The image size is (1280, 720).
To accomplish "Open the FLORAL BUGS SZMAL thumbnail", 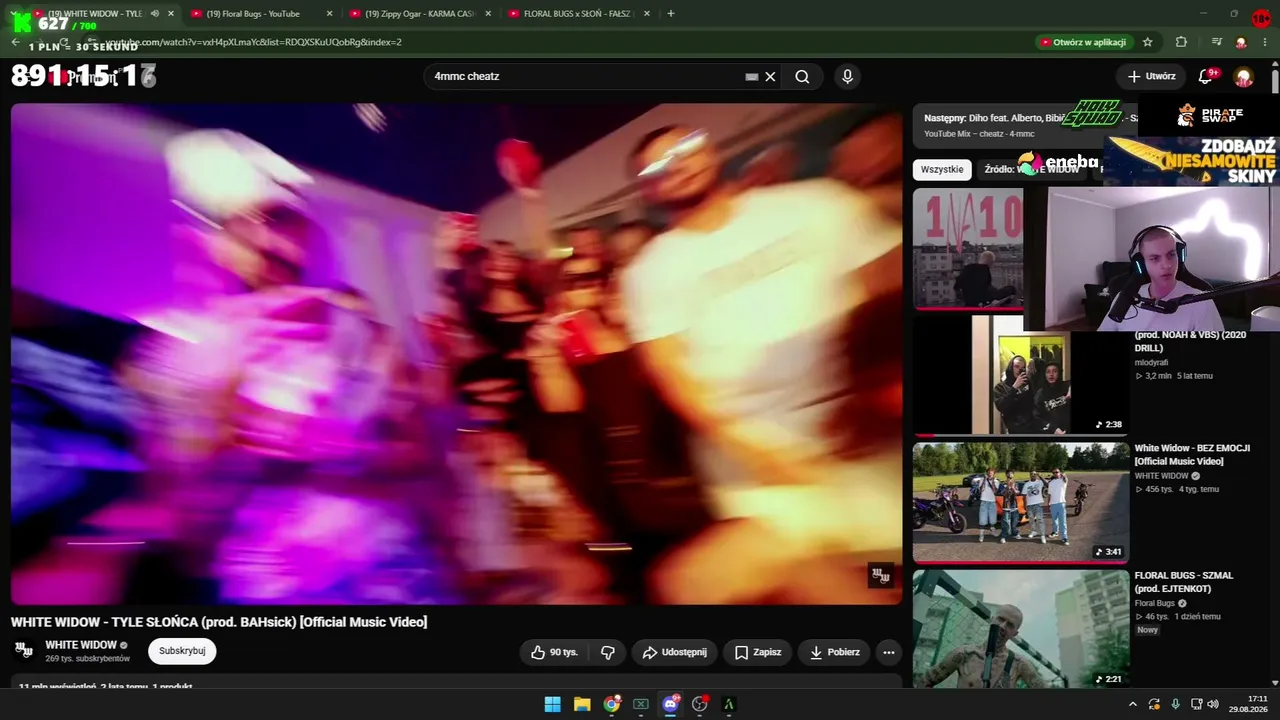I will 1020,629.
